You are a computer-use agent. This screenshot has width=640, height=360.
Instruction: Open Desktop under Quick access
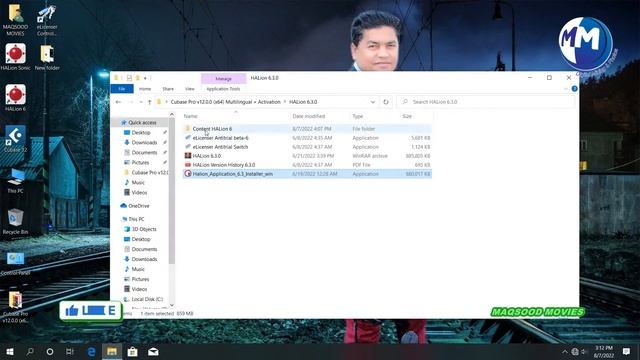[141, 133]
